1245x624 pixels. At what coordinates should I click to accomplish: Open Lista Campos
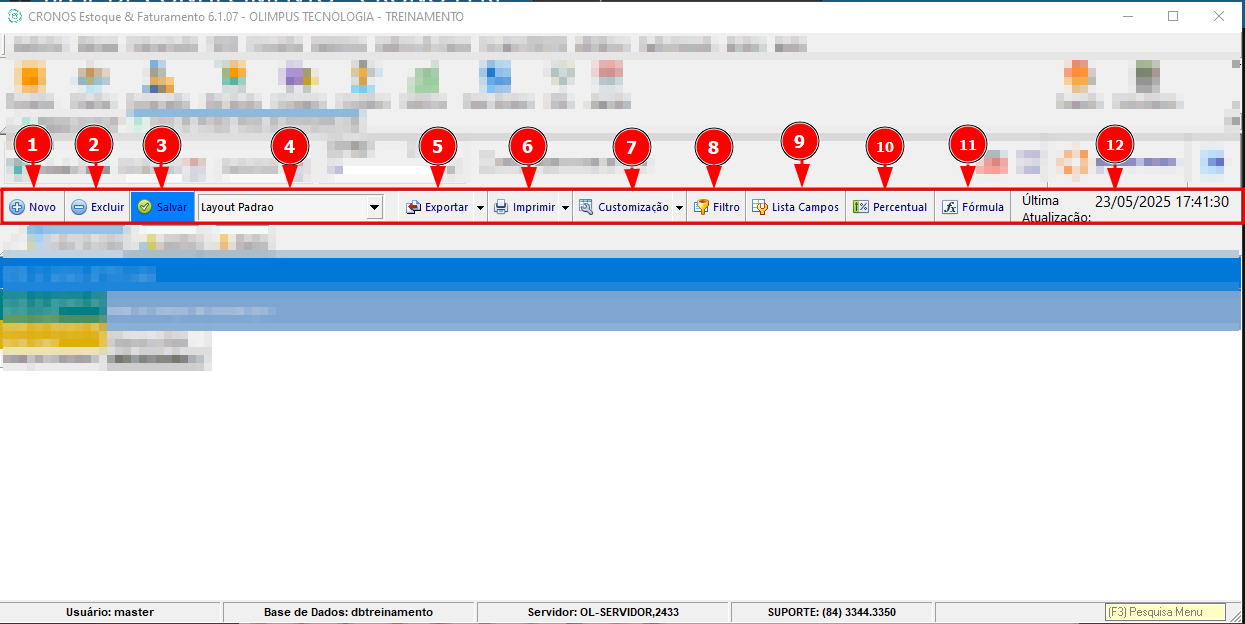[x=795, y=207]
